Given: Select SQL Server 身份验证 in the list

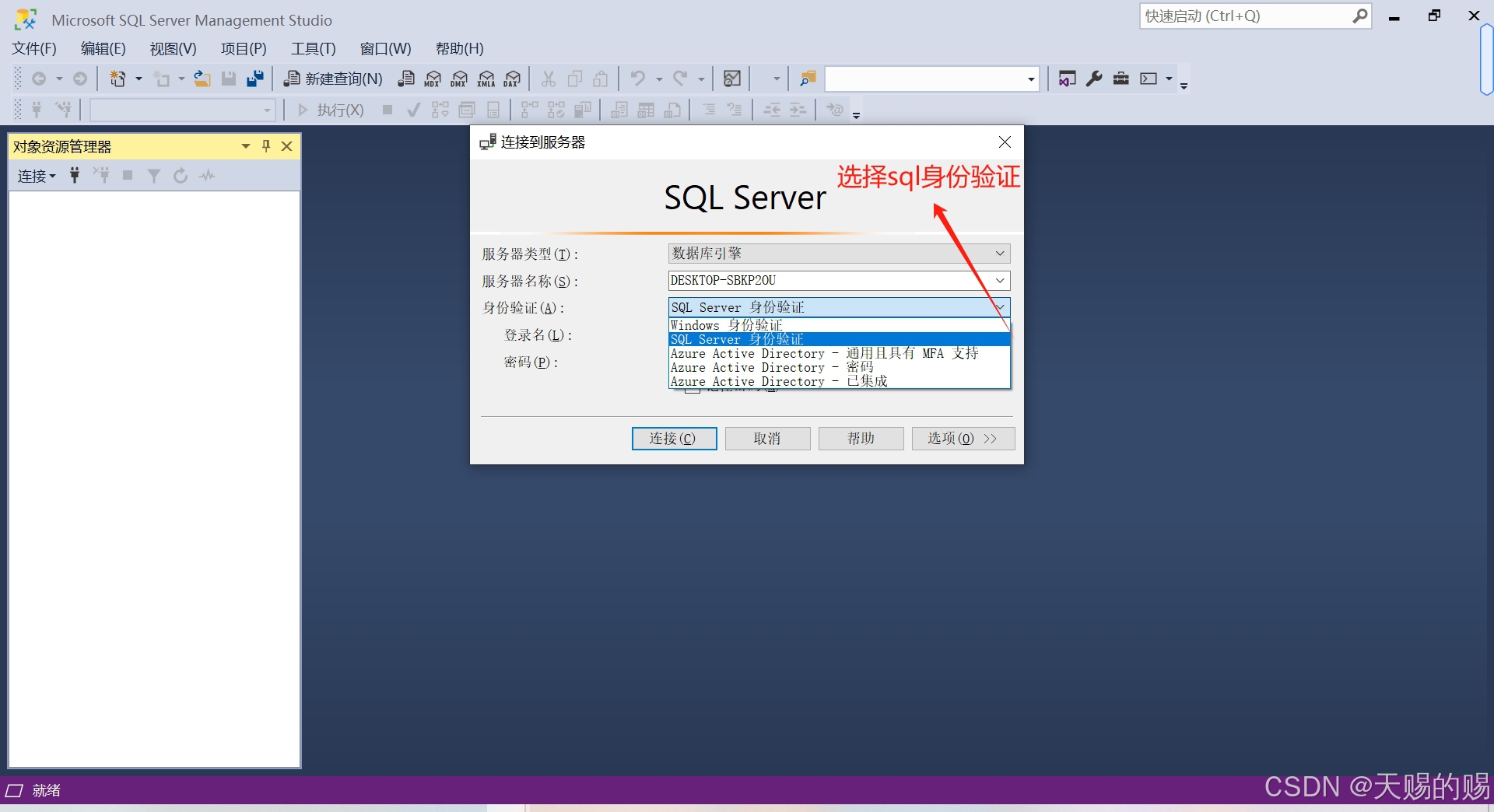Looking at the screenshot, I should [x=840, y=339].
